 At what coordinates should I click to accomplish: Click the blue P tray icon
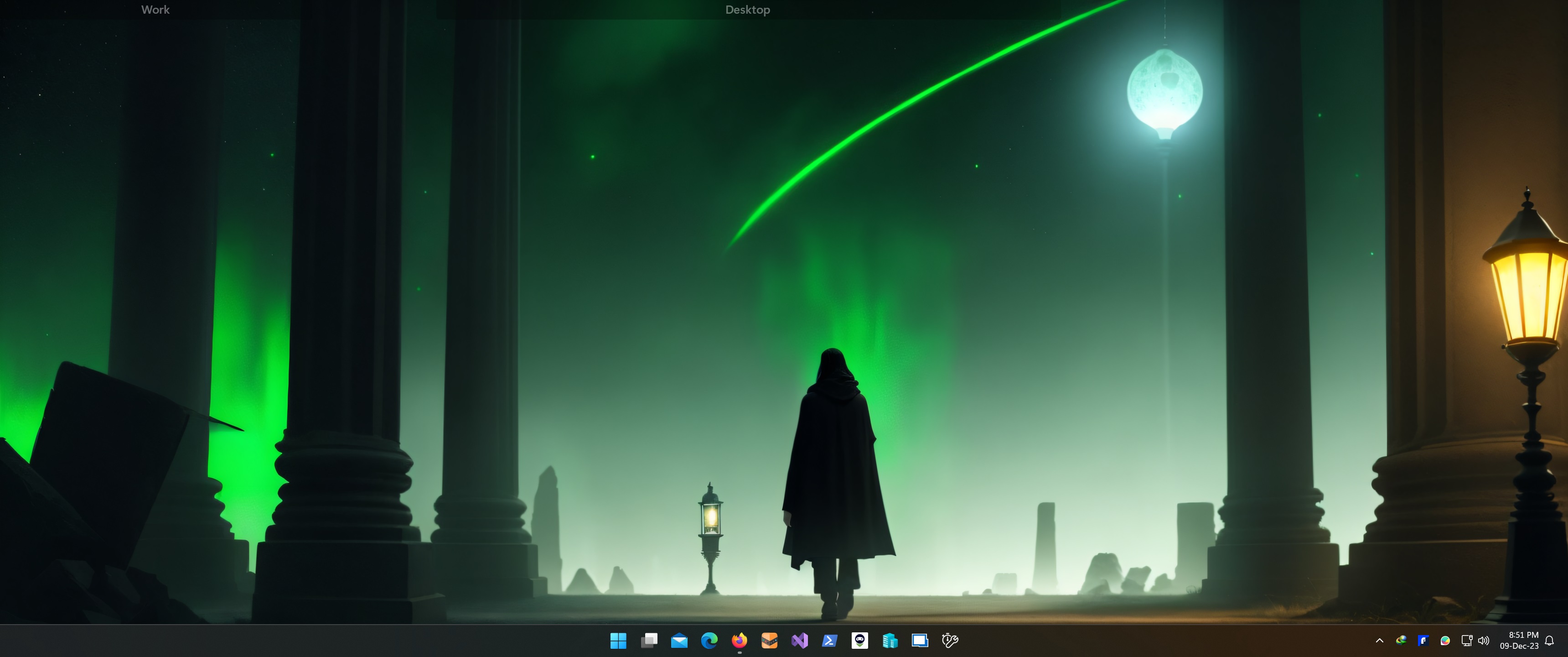pyautogui.click(x=1423, y=640)
